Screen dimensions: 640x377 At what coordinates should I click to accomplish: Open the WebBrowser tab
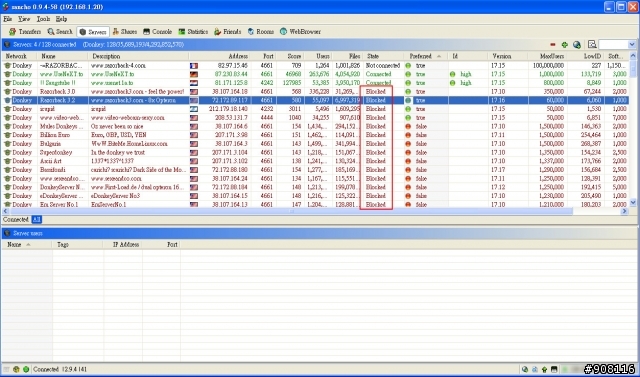[300, 32]
